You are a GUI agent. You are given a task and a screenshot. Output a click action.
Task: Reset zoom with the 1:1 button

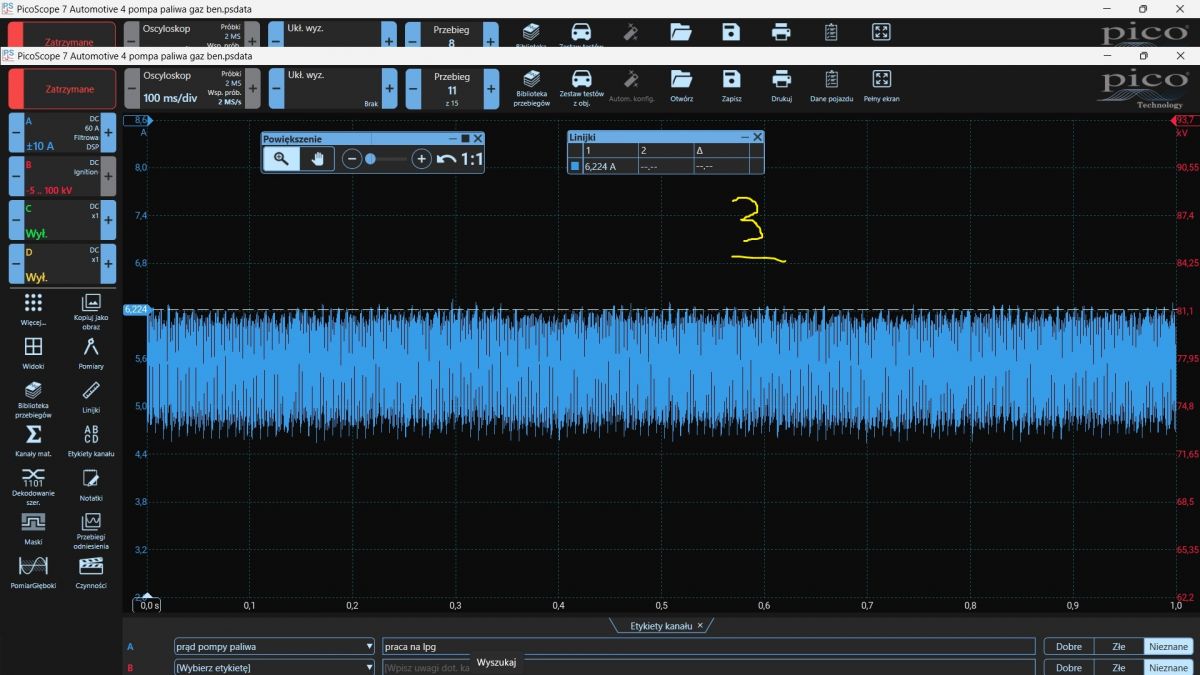coord(471,158)
